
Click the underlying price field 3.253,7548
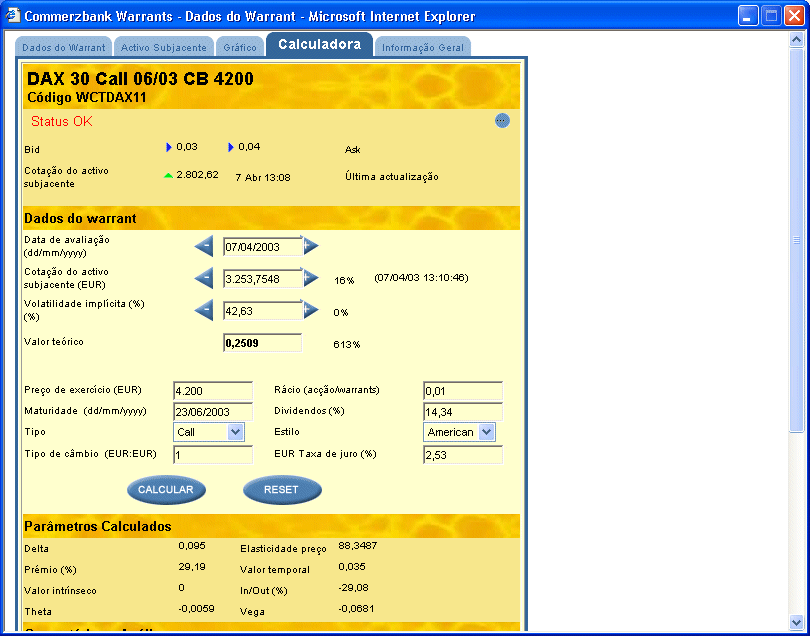262,278
